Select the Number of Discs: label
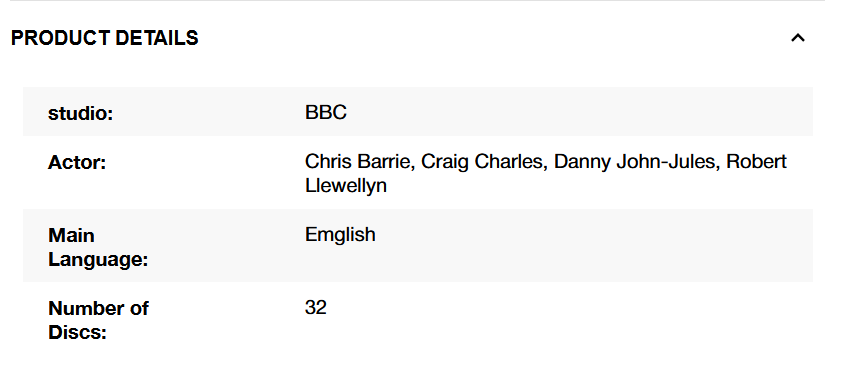The width and height of the screenshot is (862, 377). click(98, 320)
